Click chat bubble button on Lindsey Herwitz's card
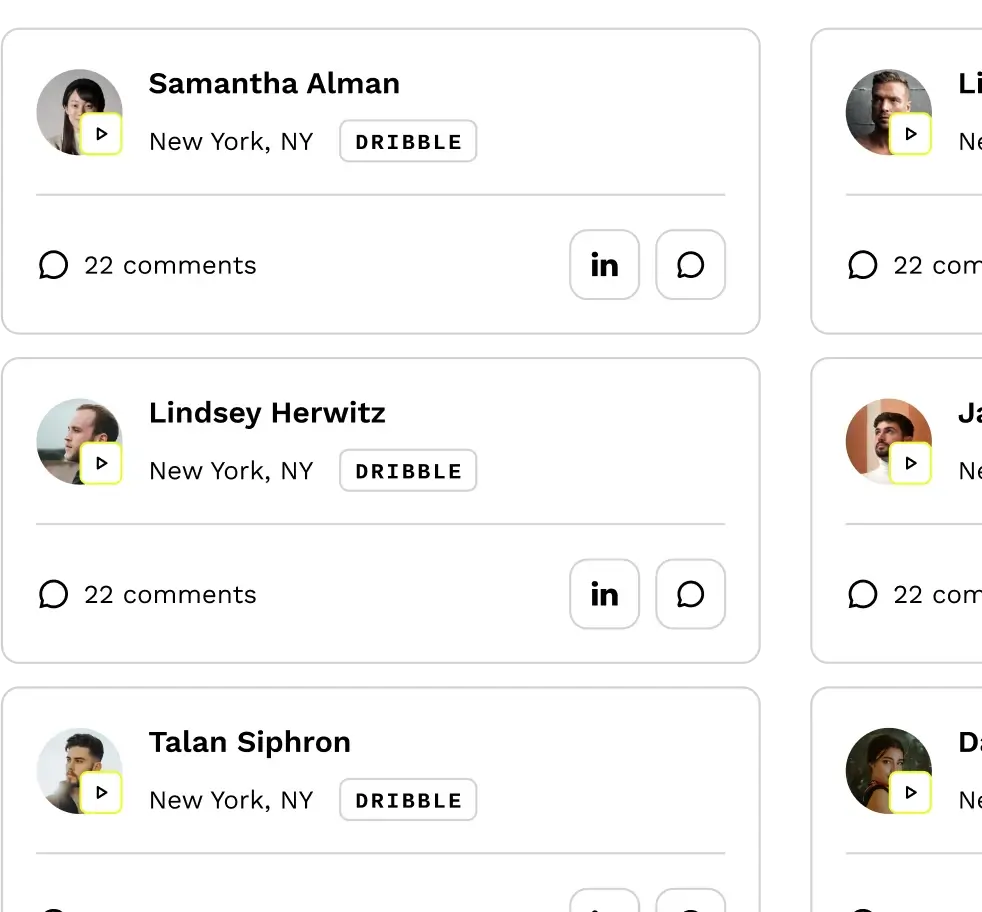The image size is (982, 912). 690,594
